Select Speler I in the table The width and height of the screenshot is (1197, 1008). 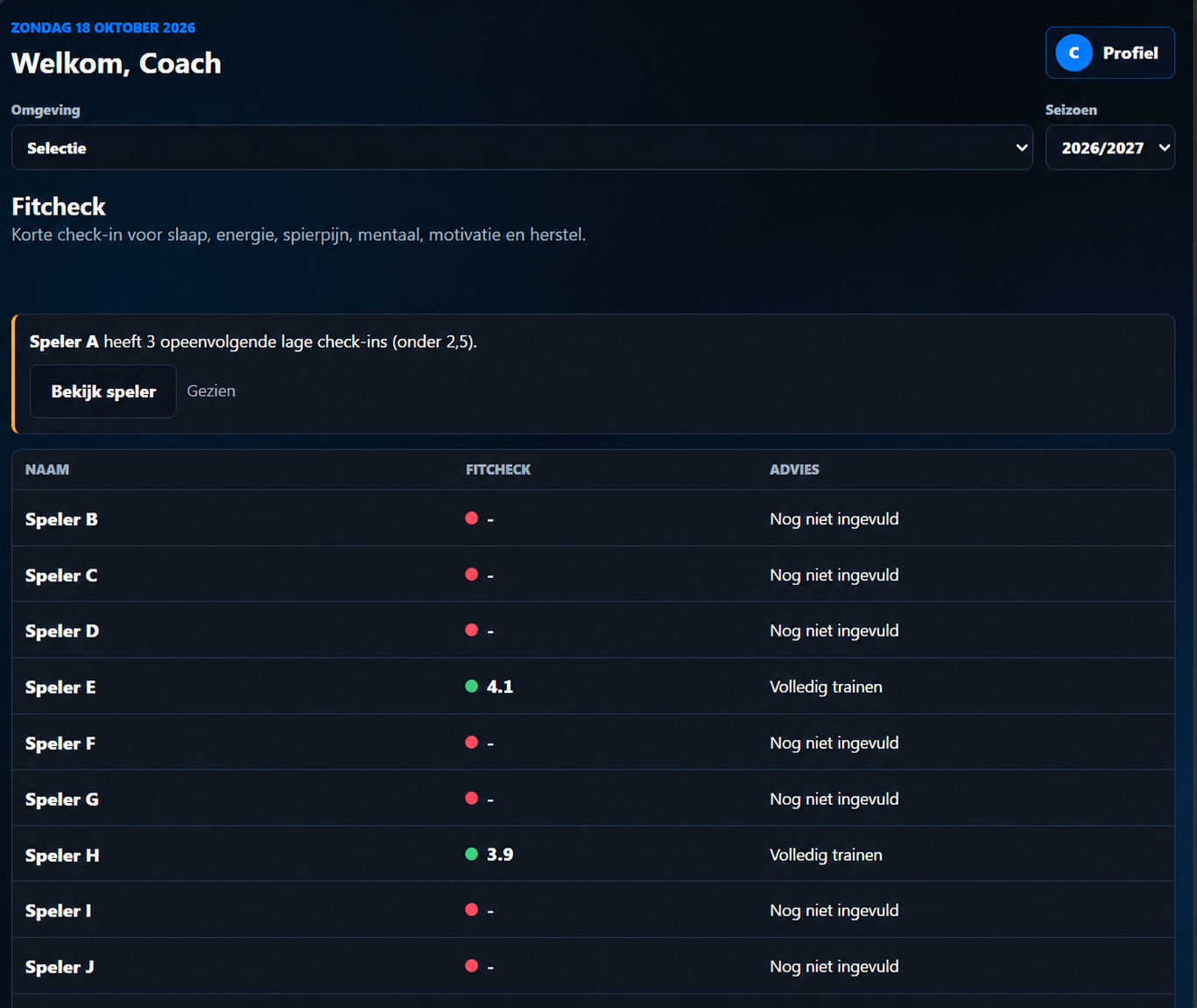59,911
